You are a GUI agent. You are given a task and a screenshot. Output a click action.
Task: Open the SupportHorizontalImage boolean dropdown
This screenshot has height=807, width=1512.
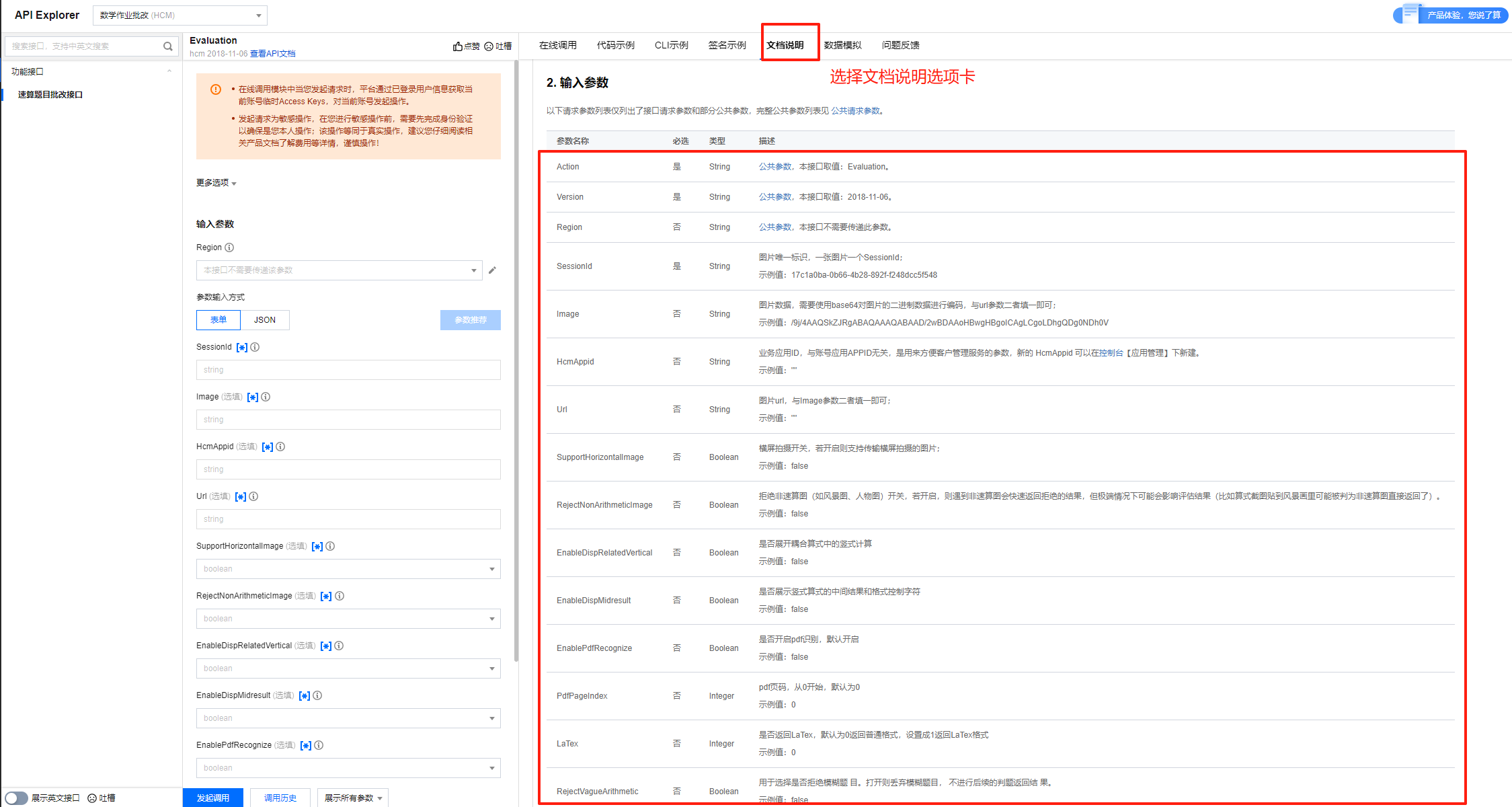tap(348, 569)
